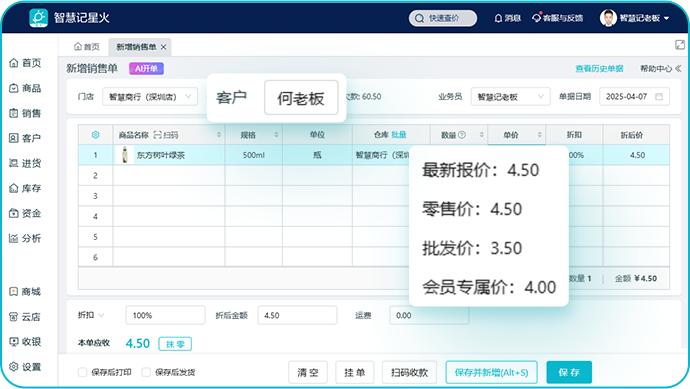The width and height of the screenshot is (690, 389).
Task: Sort by 规格 column arrows
Action: click(x=276, y=135)
